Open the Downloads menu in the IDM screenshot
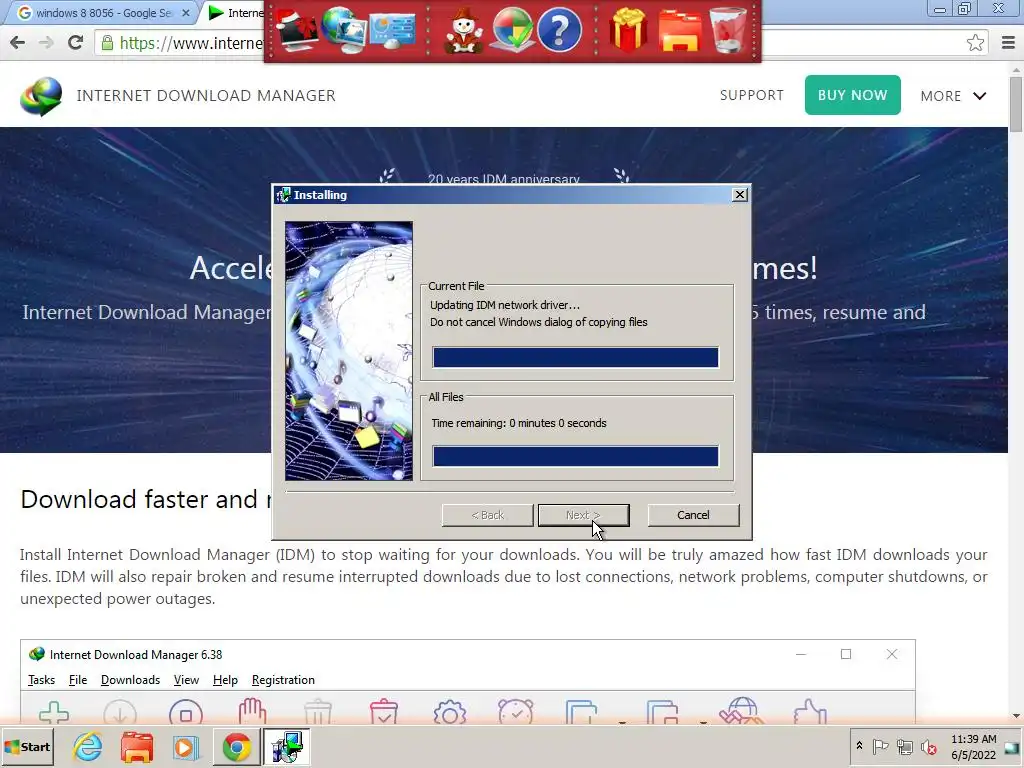Image resolution: width=1024 pixels, height=768 pixels. (x=131, y=680)
